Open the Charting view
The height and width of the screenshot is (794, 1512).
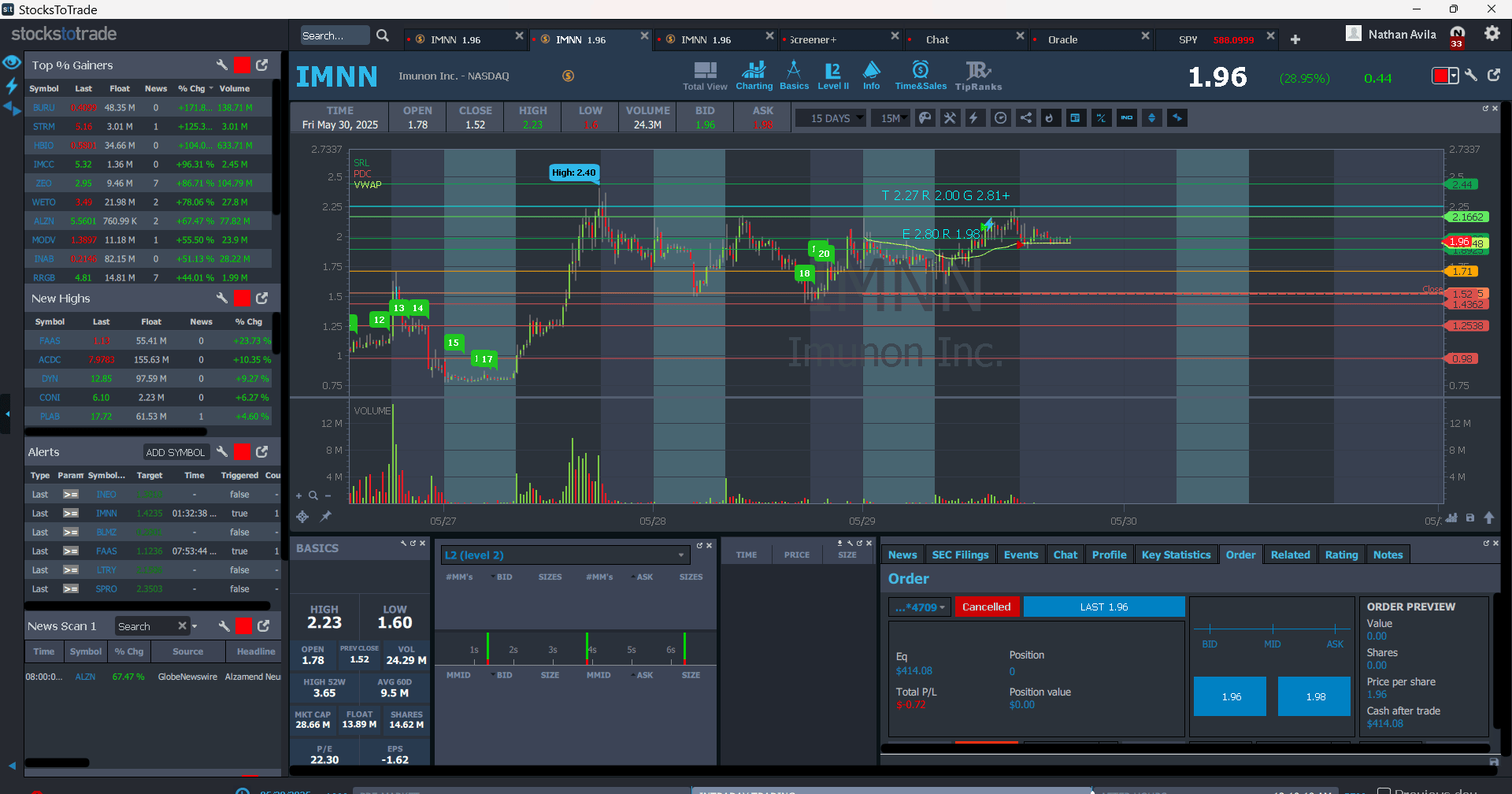click(754, 76)
